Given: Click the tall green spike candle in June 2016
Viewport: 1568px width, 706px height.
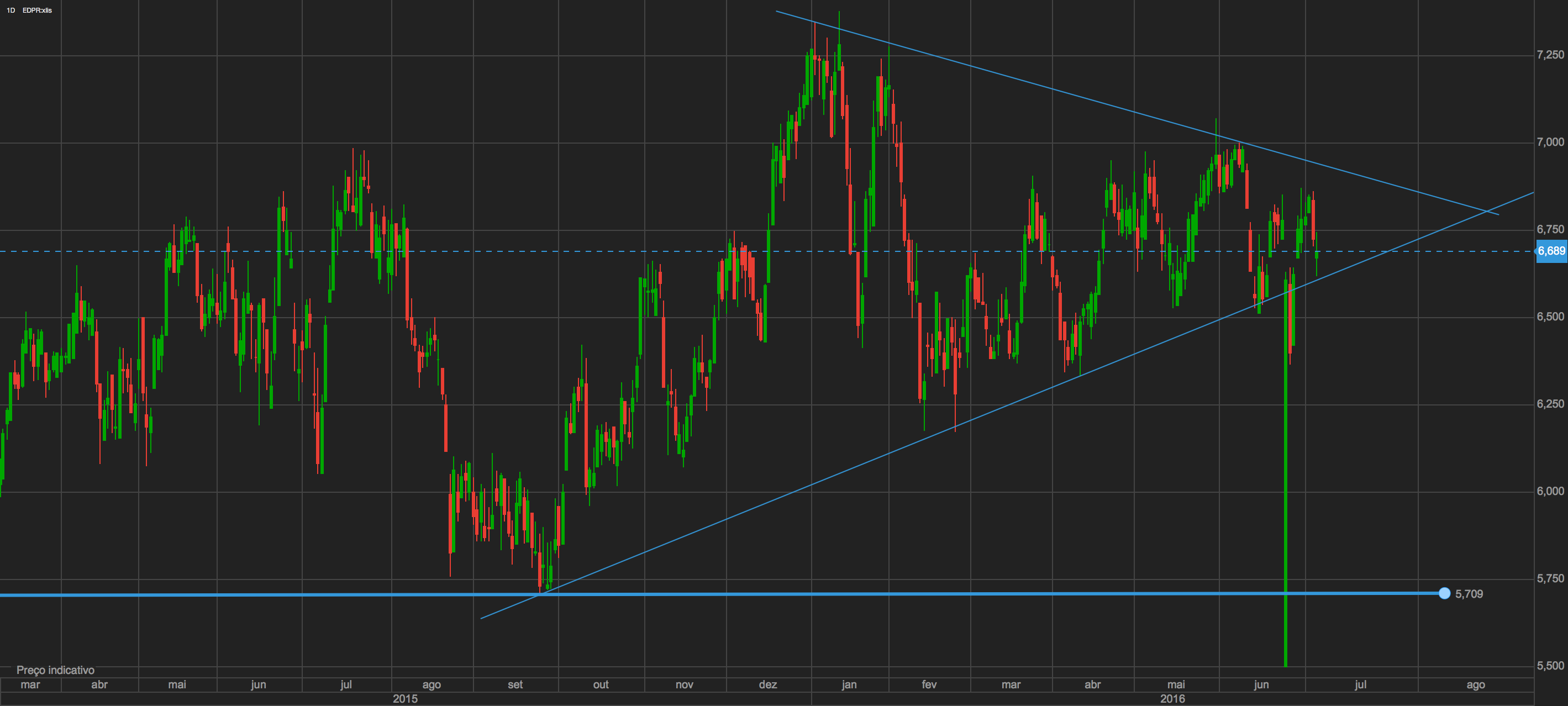Looking at the screenshot, I should 1286,487.
